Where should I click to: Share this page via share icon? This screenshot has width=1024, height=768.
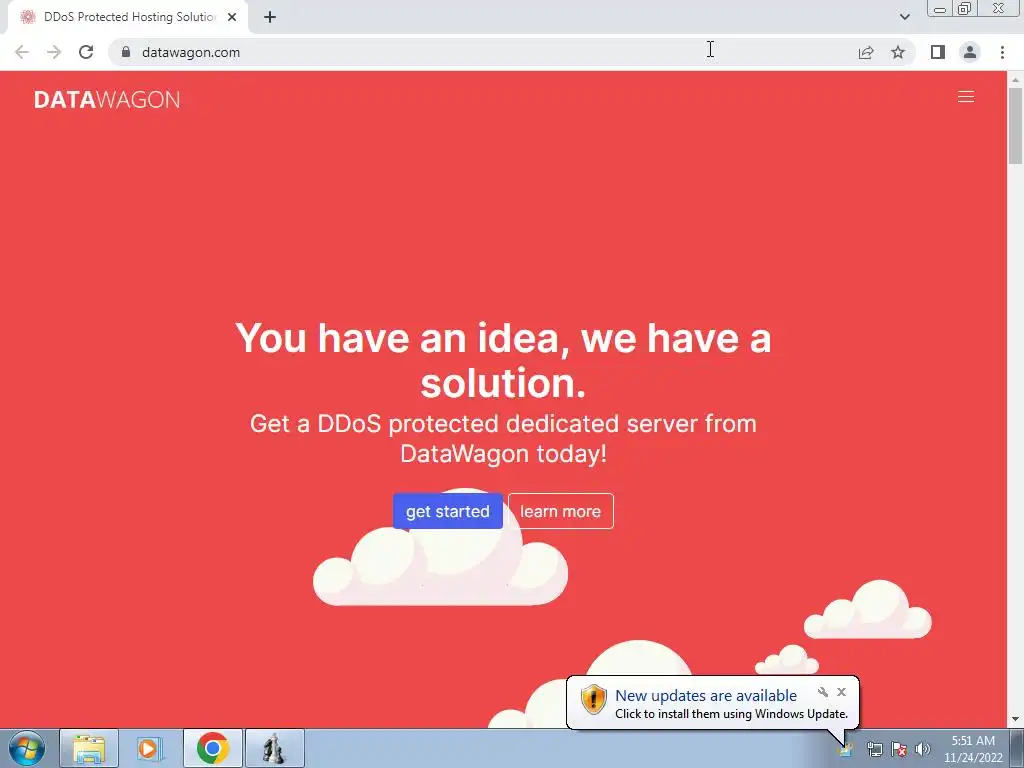coord(866,52)
